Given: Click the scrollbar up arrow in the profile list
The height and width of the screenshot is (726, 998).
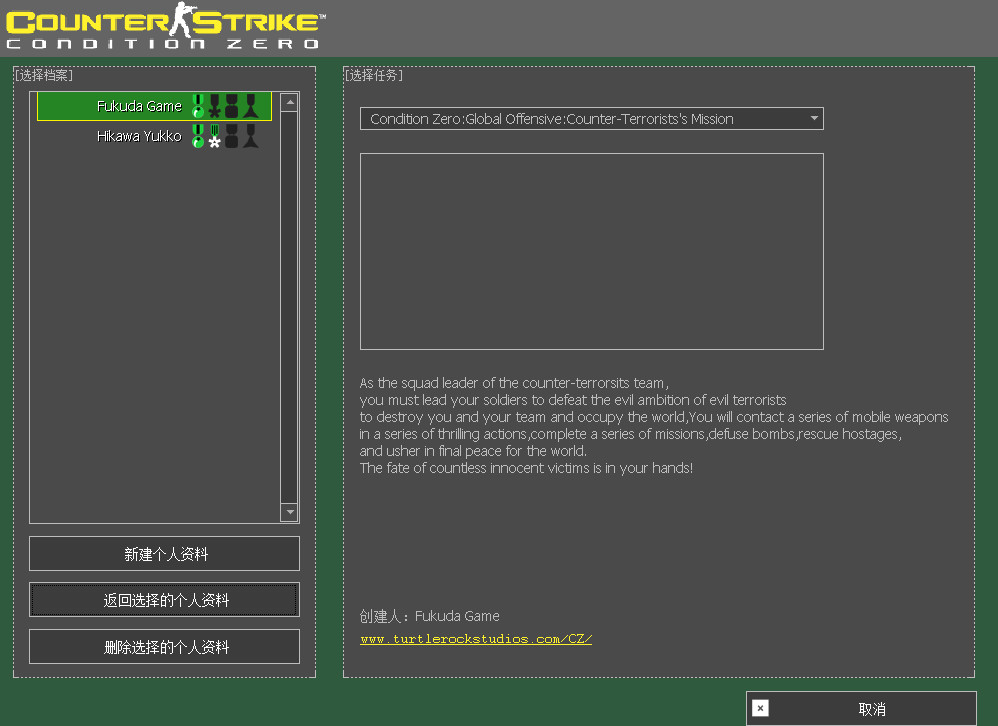Looking at the screenshot, I should 289,100.
